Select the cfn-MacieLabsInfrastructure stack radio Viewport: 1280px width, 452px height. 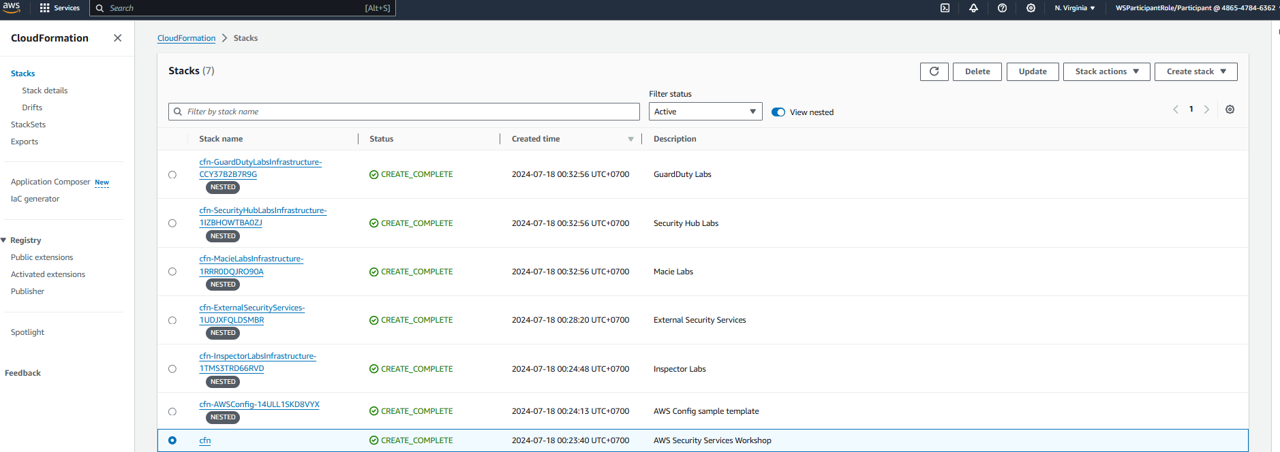(x=172, y=272)
